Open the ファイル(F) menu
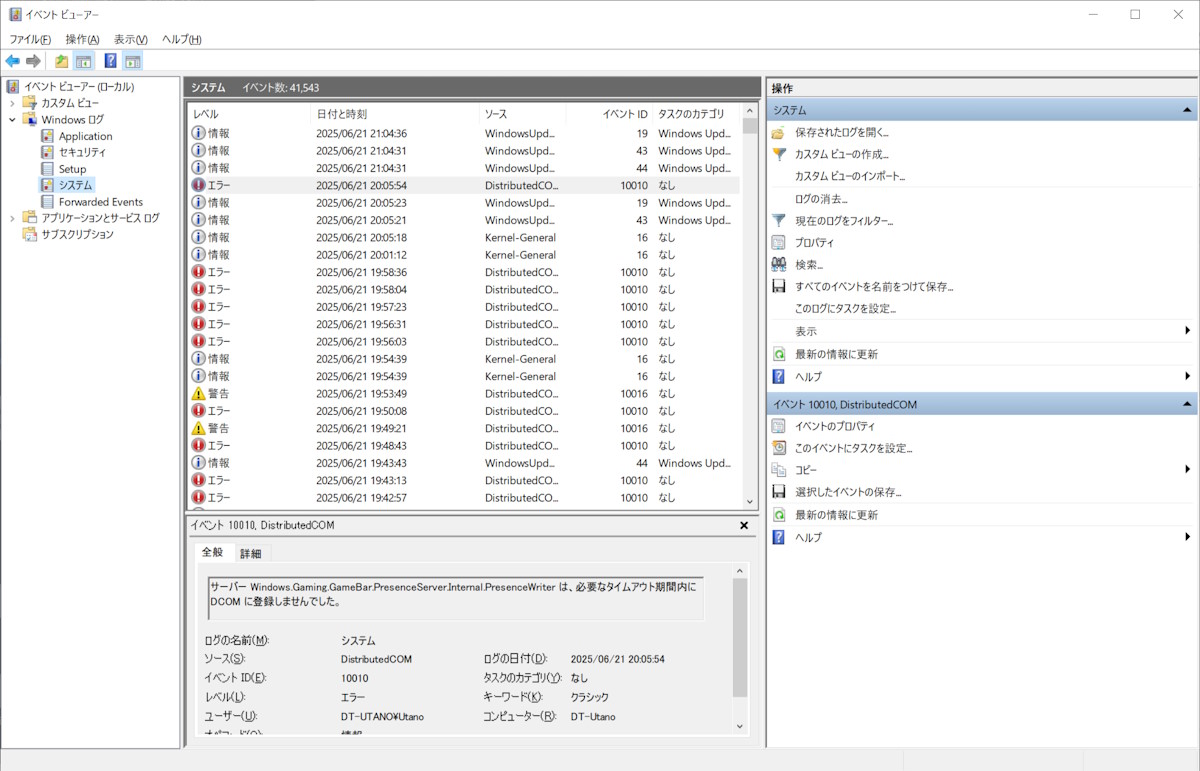 tap(30, 39)
